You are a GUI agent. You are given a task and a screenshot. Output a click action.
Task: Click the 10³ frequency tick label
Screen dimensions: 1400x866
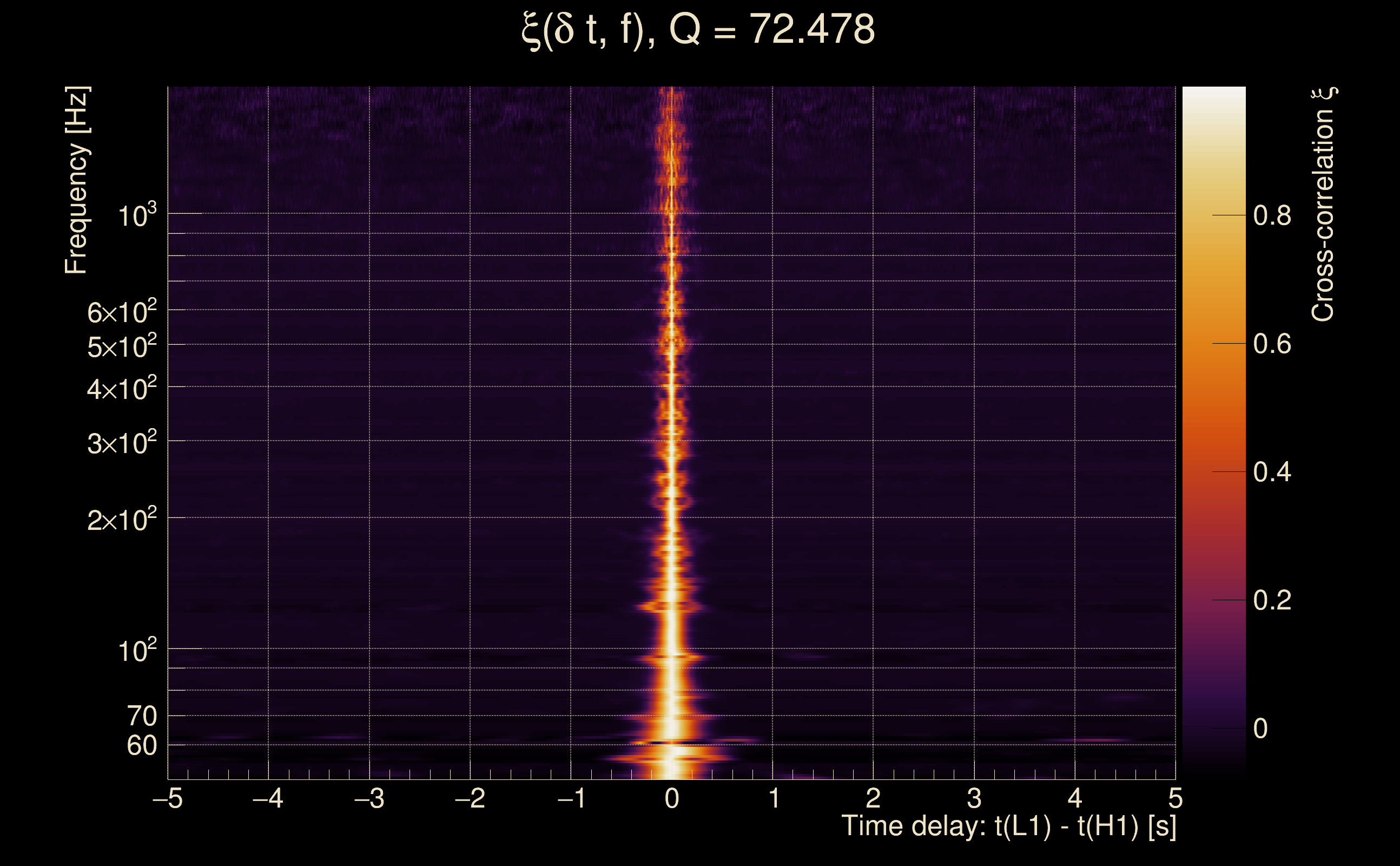(x=137, y=216)
